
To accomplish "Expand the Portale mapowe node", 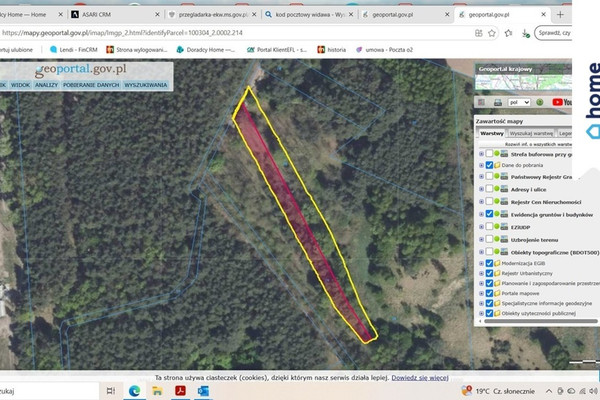I will pyautogui.click(x=481, y=293).
